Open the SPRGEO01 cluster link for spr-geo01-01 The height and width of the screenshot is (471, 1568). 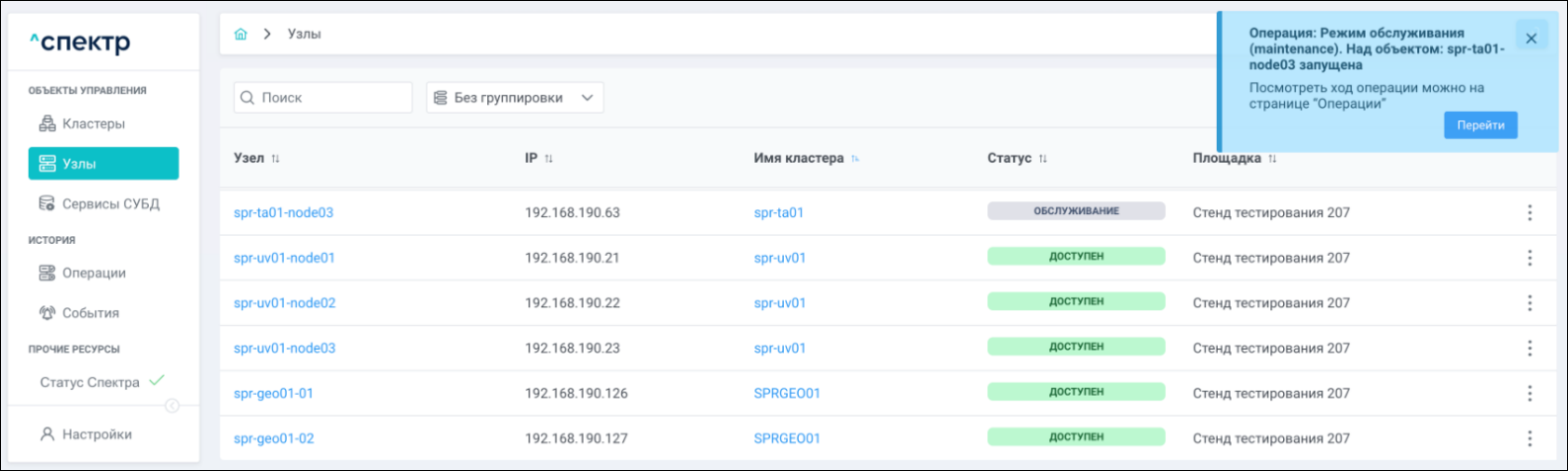click(x=786, y=394)
